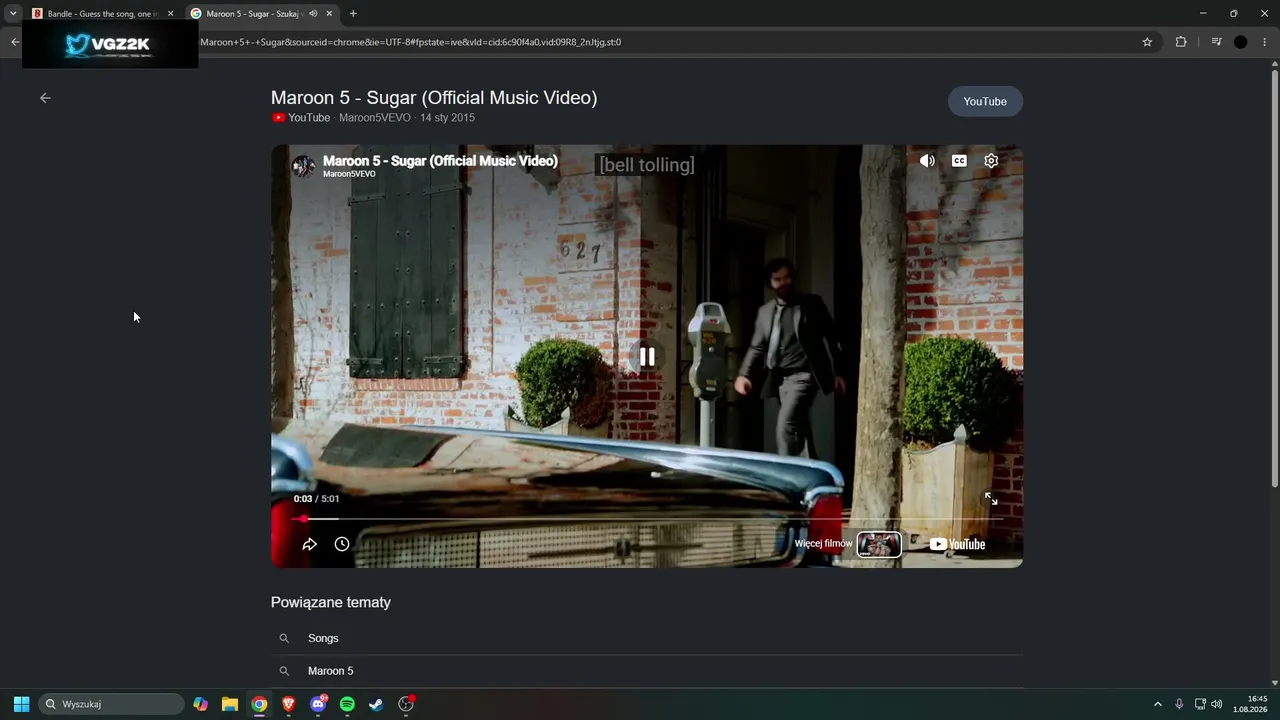Open the browser Extensions menu

1181,42
